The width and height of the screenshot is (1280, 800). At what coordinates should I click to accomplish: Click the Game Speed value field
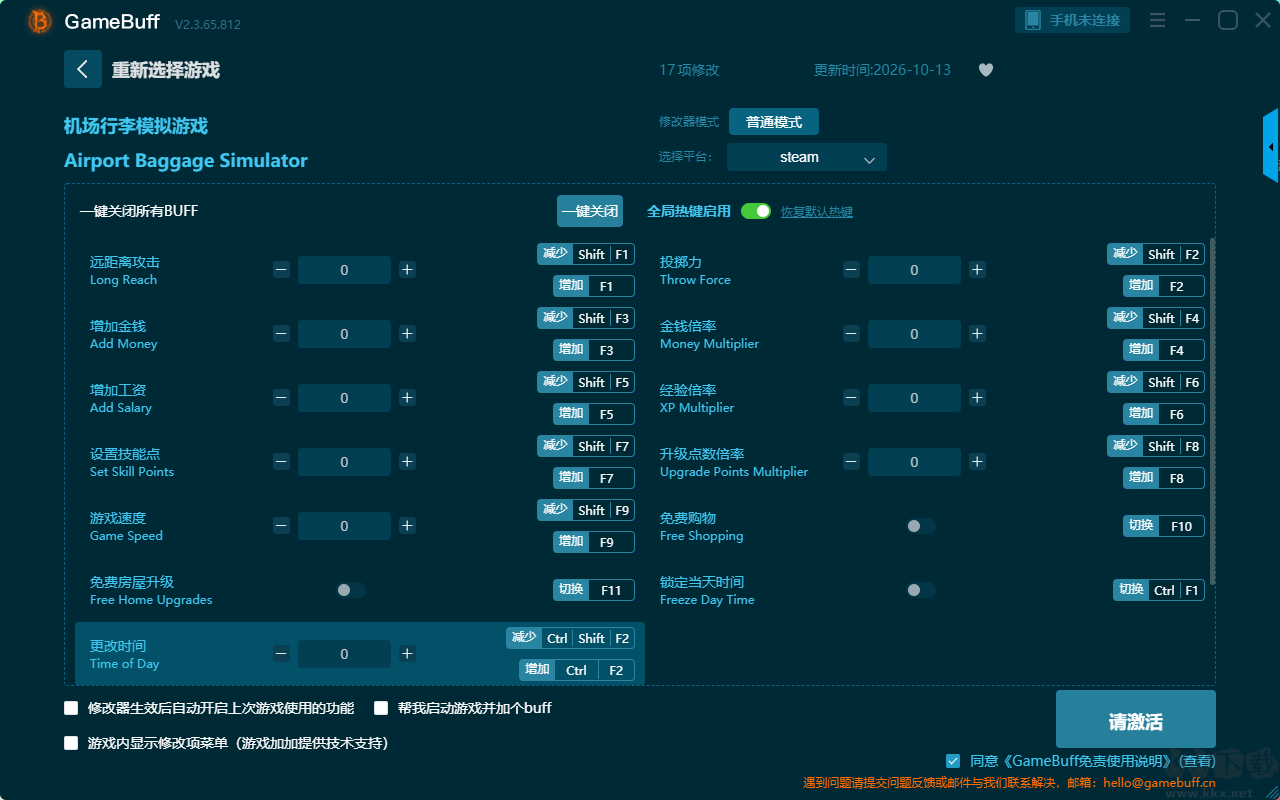344,526
